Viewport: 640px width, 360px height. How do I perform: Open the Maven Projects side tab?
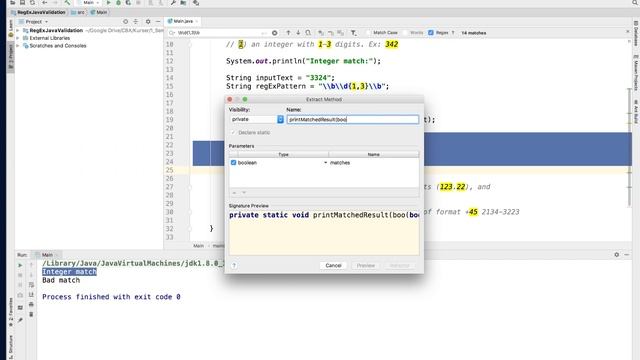click(x=636, y=73)
